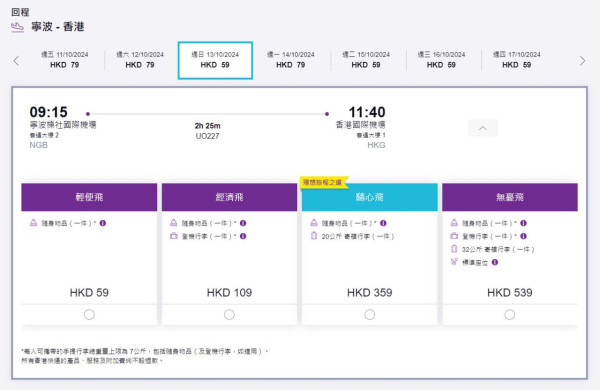The height and width of the screenshot is (390, 600).
Task: Click 20公斤 checked luggage icon in 隨心飛
Action: click(x=314, y=236)
